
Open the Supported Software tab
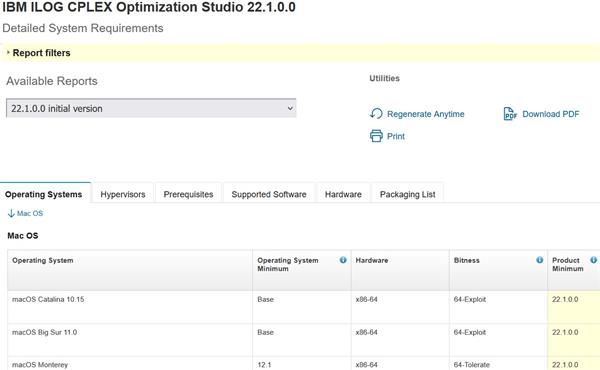269,194
